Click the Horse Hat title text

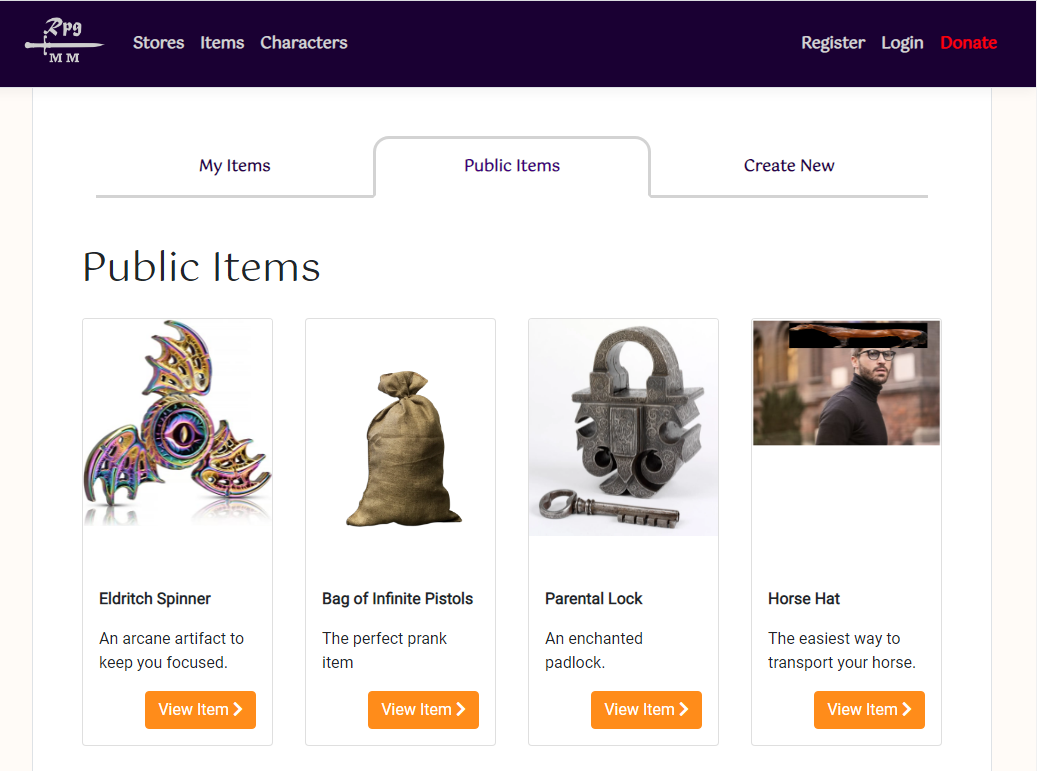[x=804, y=599]
